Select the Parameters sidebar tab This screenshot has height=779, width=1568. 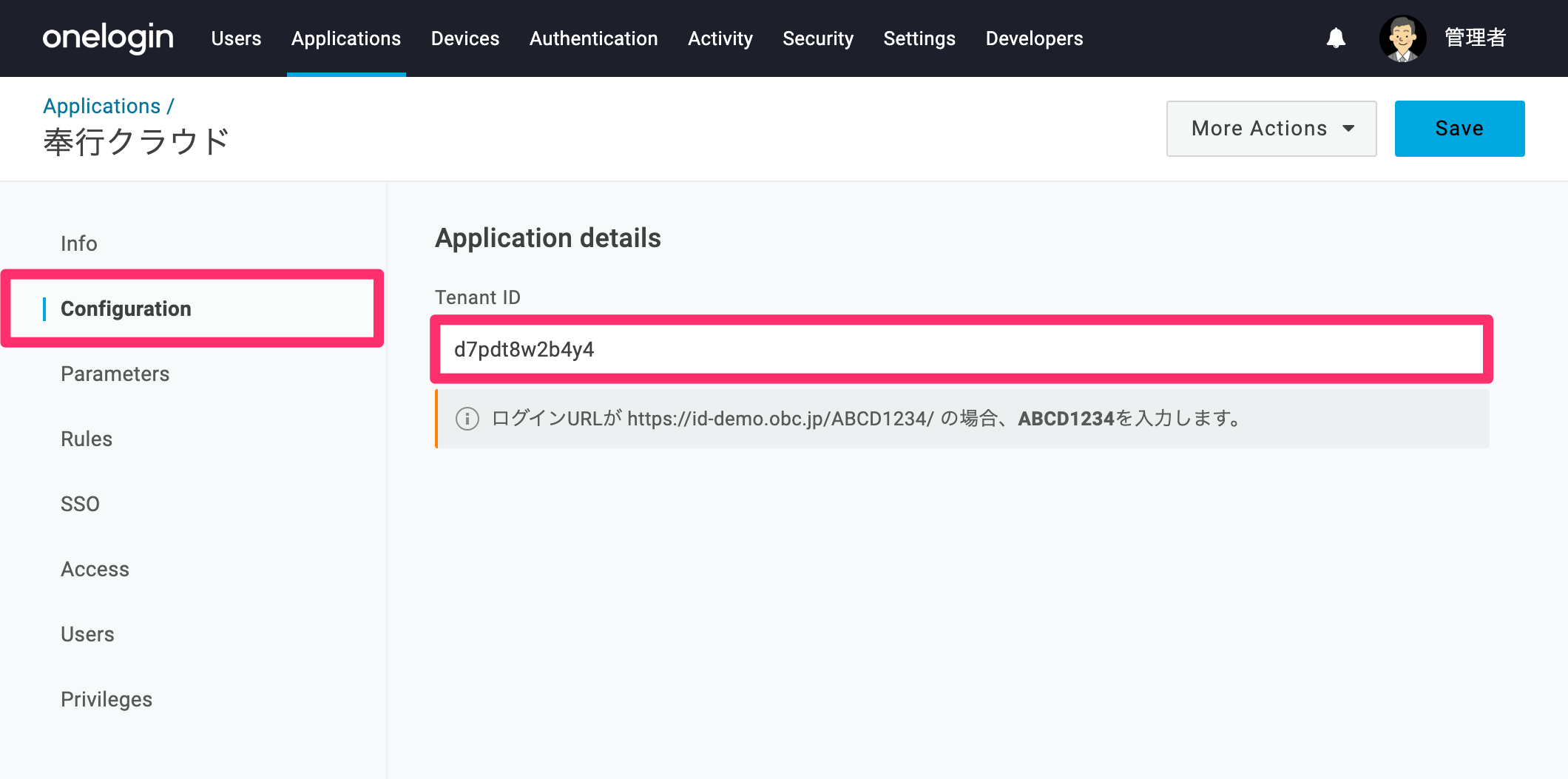pyautogui.click(x=115, y=374)
